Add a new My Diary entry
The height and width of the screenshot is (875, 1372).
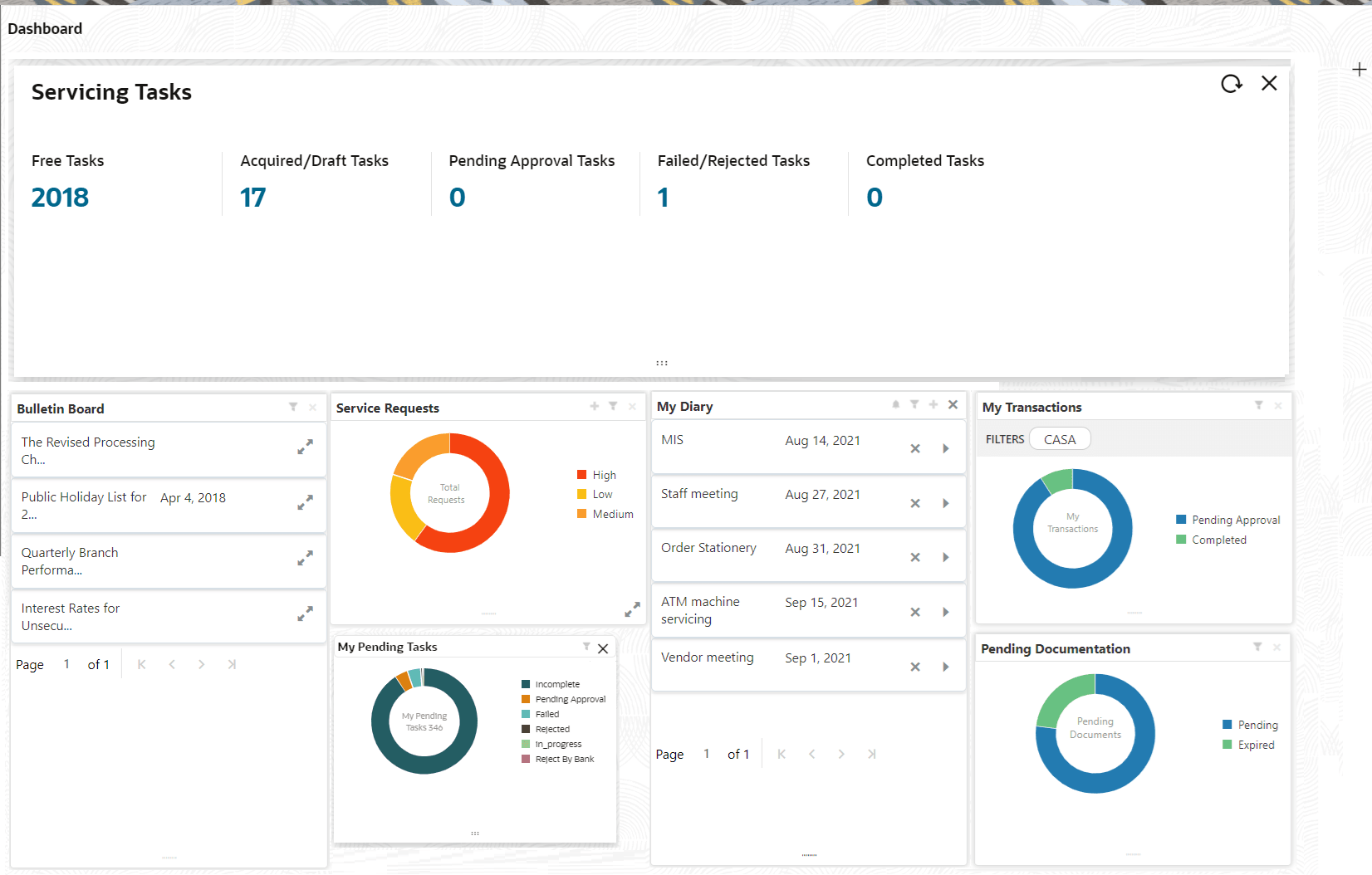(x=933, y=404)
